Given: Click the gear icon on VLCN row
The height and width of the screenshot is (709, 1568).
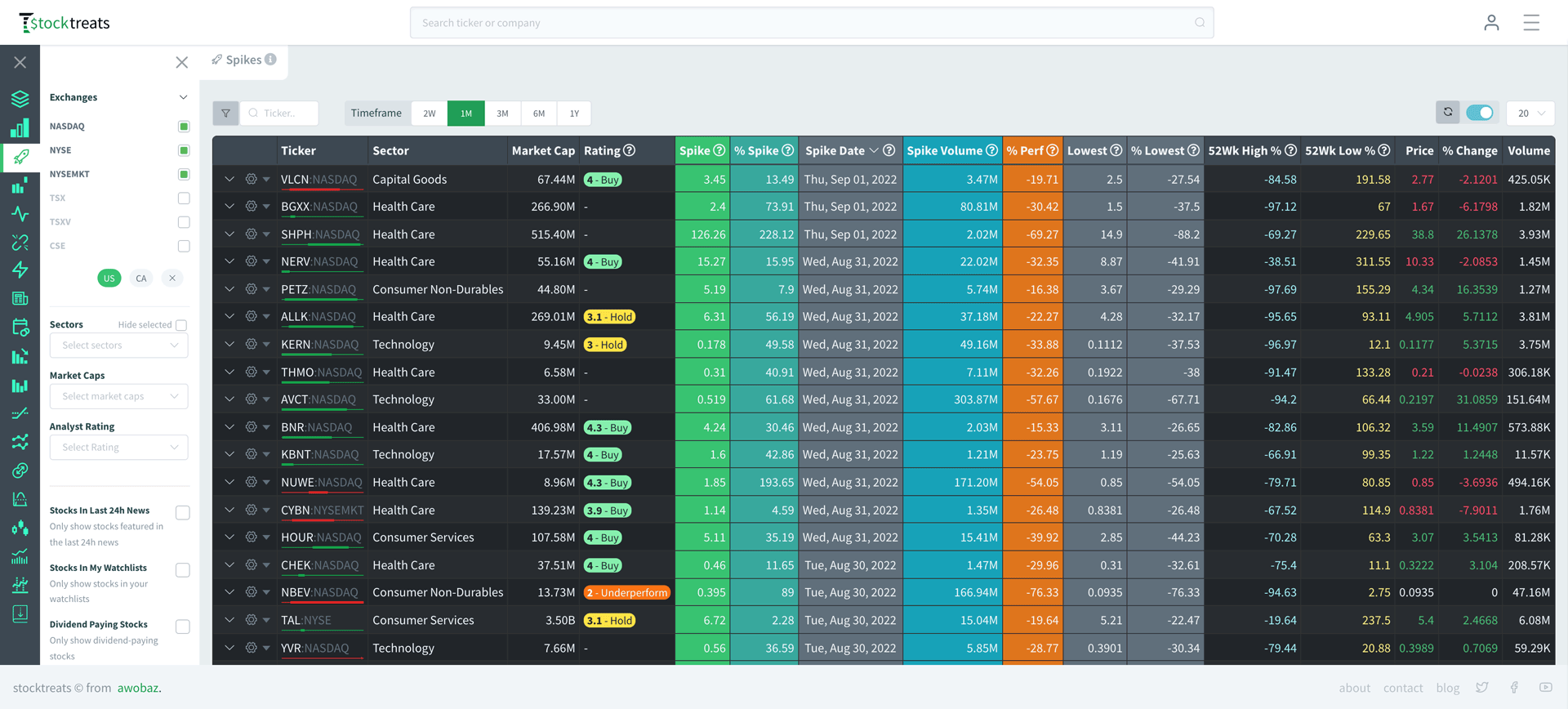Looking at the screenshot, I should 252,179.
